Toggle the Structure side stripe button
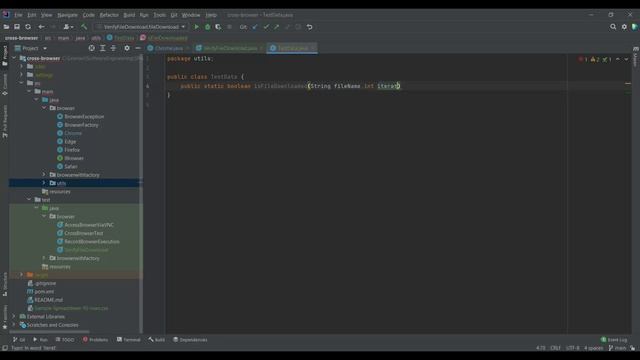Screen dimensions: 640x360 click(5, 284)
